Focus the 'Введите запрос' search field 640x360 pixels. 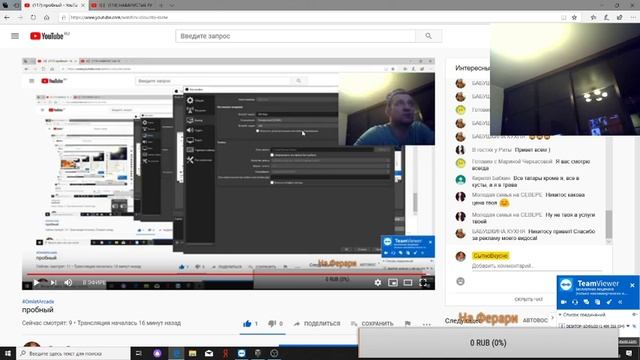tap(296, 36)
